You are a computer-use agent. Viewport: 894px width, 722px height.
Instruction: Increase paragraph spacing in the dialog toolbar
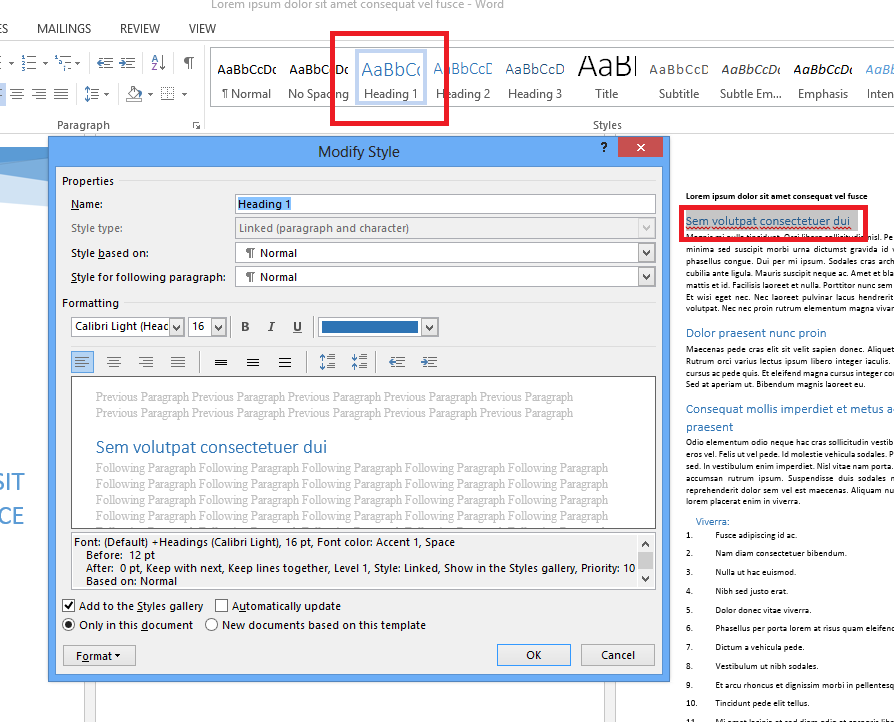[327, 362]
